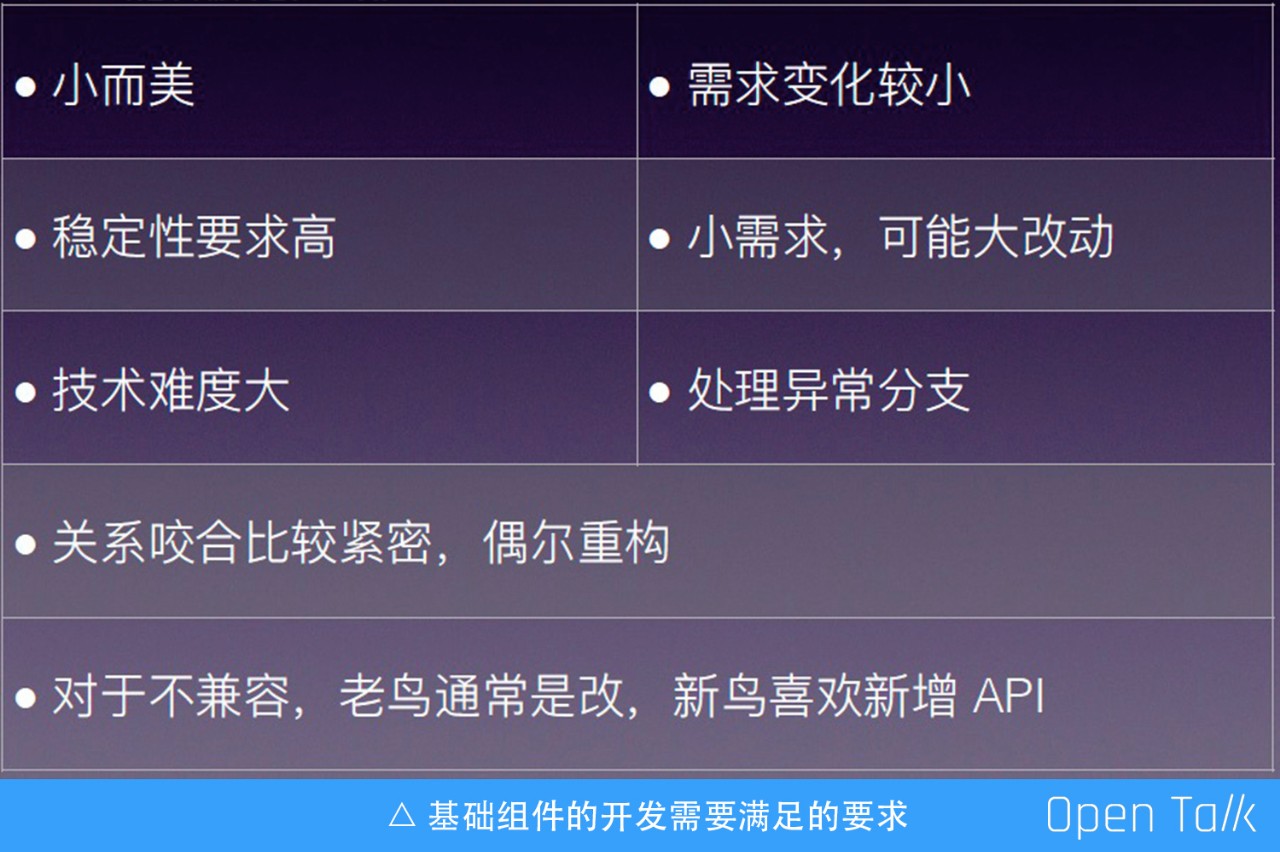The image size is (1280, 852).
Task: Click the bullet dot beside 处理异常分支
Action: (x=659, y=392)
